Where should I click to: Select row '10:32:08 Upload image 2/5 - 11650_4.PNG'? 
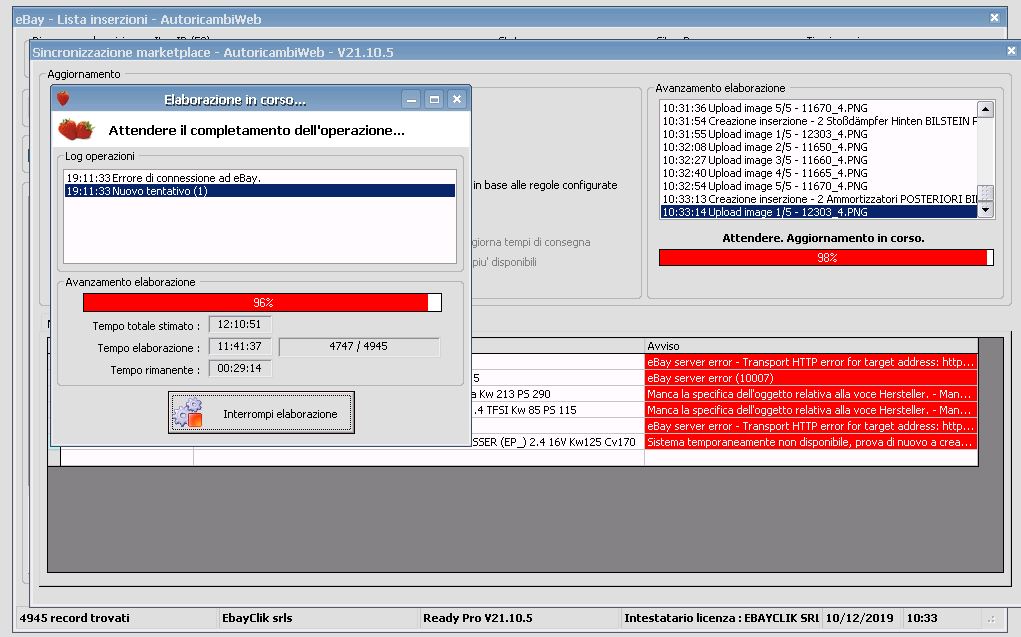click(818, 147)
